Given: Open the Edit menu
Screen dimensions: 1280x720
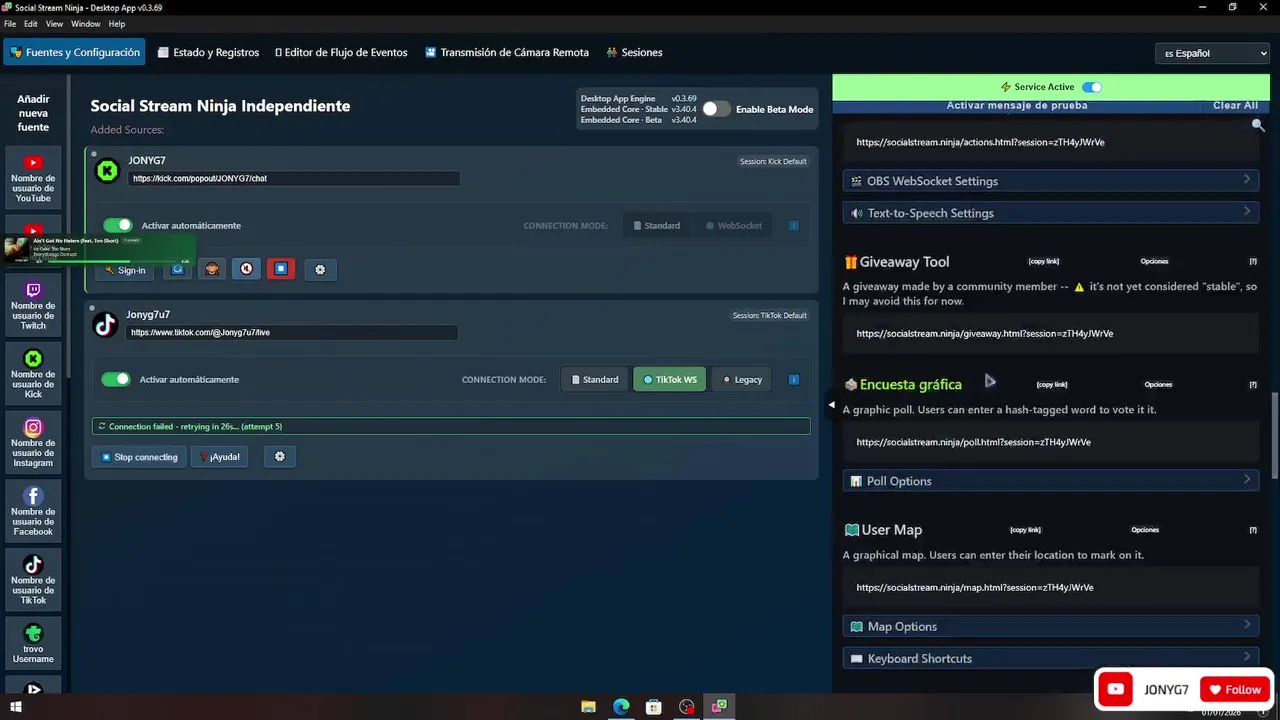Looking at the screenshot, I should 31,24.
